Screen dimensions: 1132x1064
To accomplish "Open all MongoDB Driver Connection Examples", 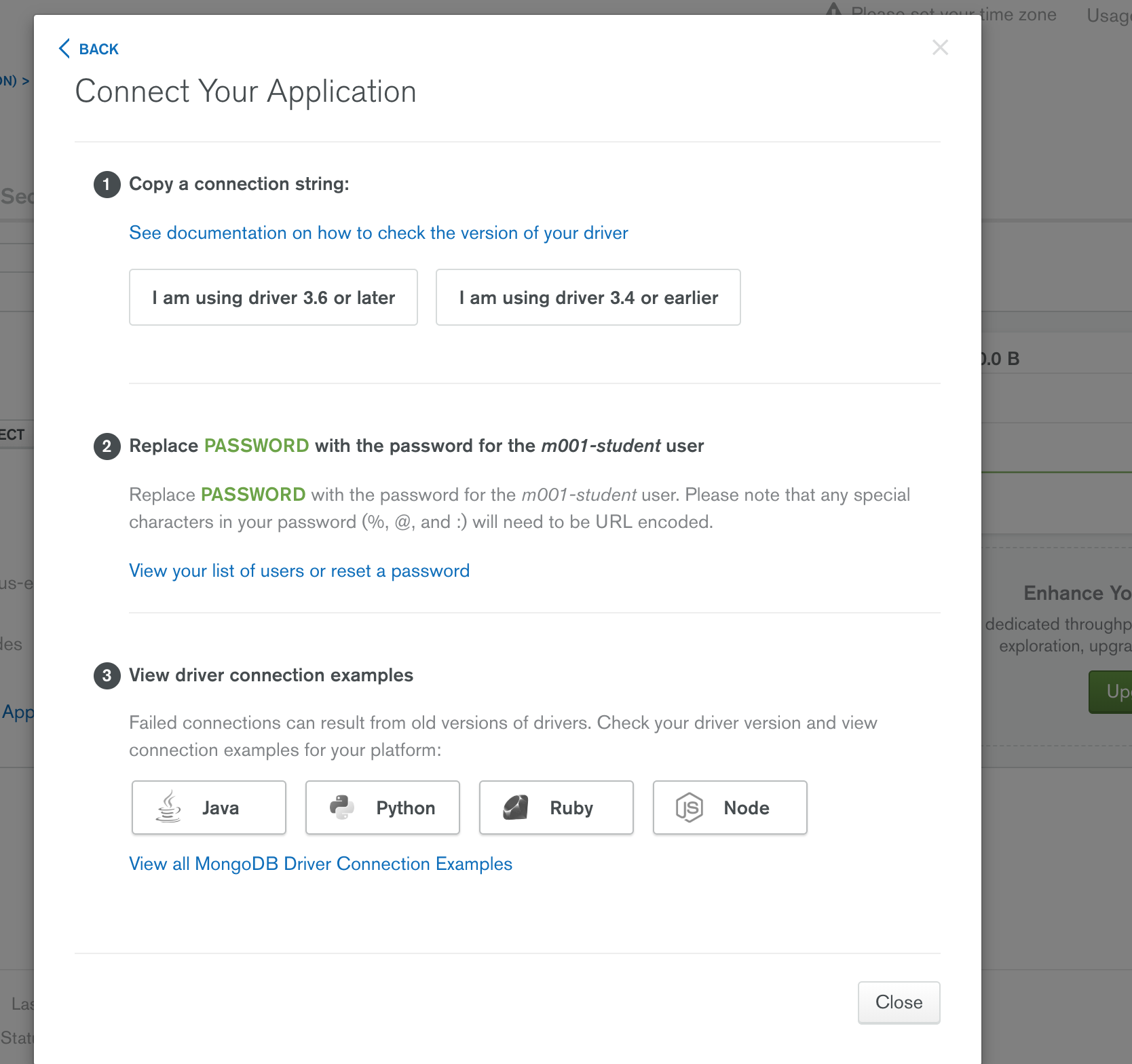I will 320,864.
